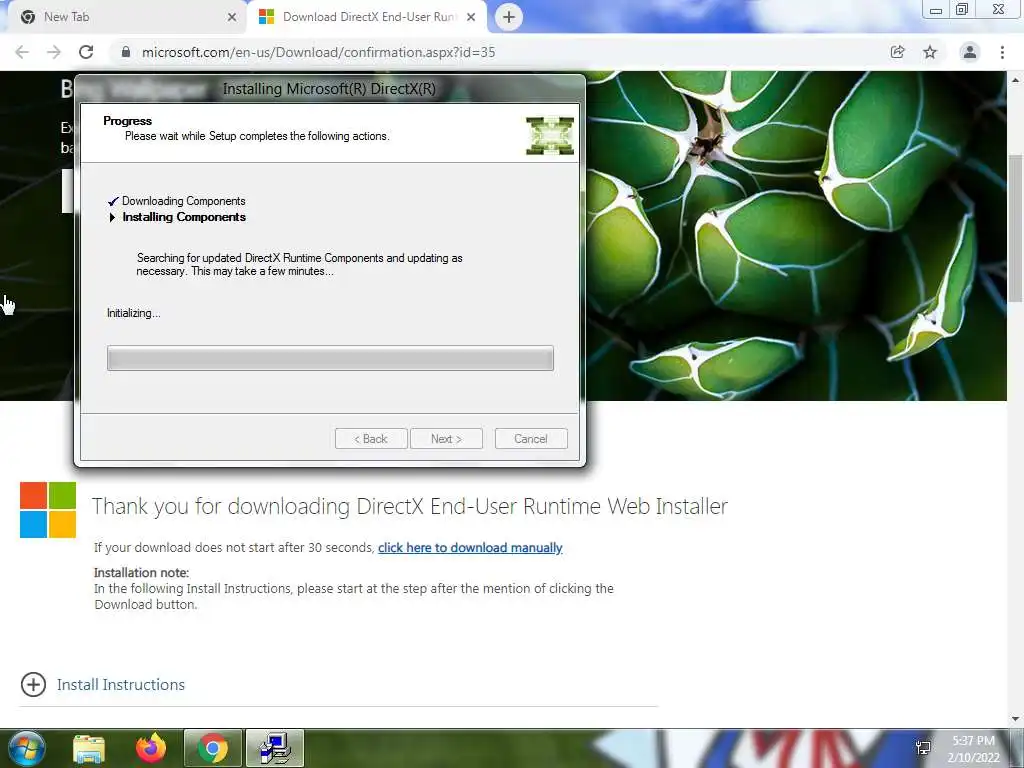This screenshot has width=1024, height=768.
Task: Click the page scrollbar down arrow
Action: pos(1016,719)
